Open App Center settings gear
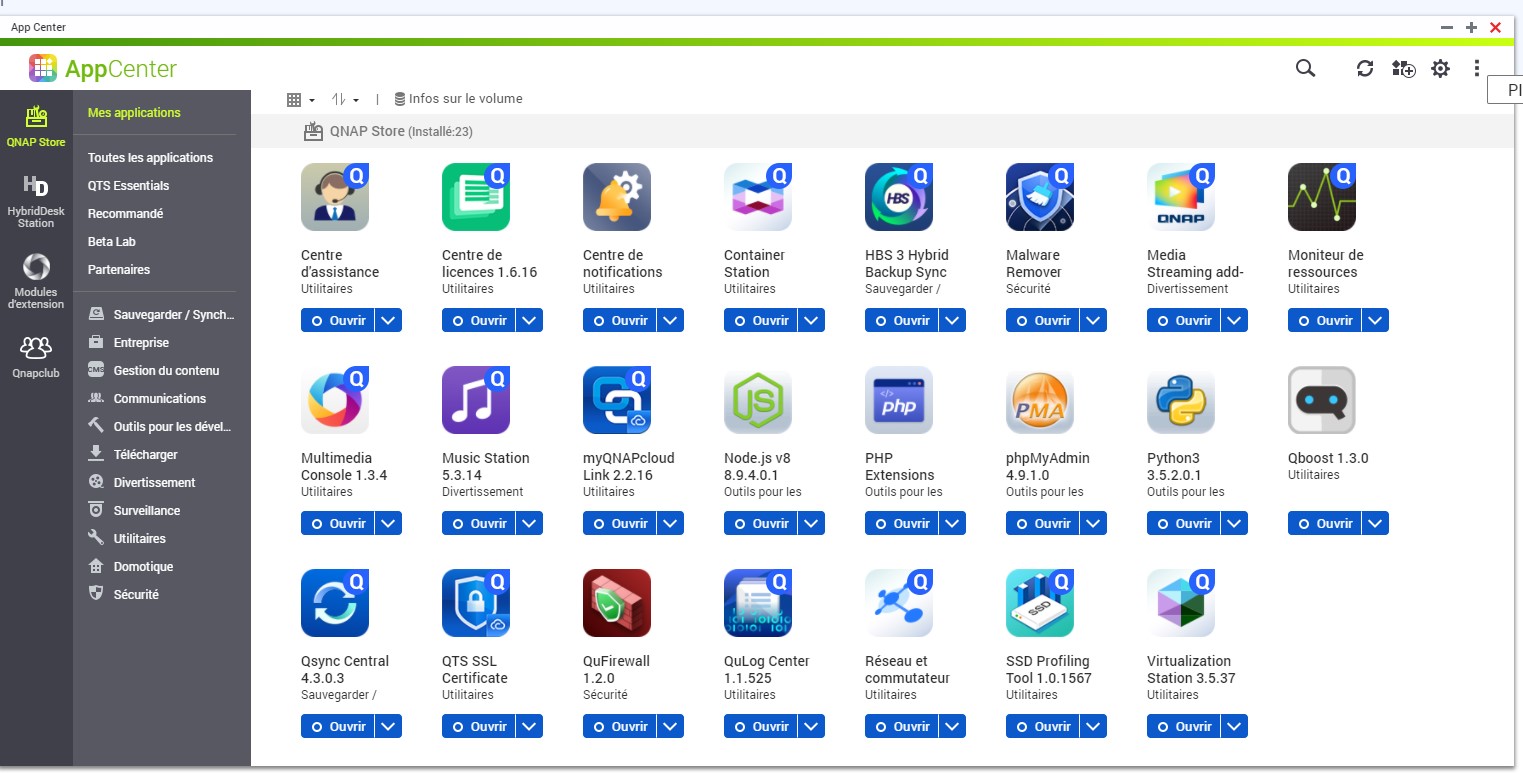The width and height of the screenshot is (1523, 773). click(x=1440, y=68)
